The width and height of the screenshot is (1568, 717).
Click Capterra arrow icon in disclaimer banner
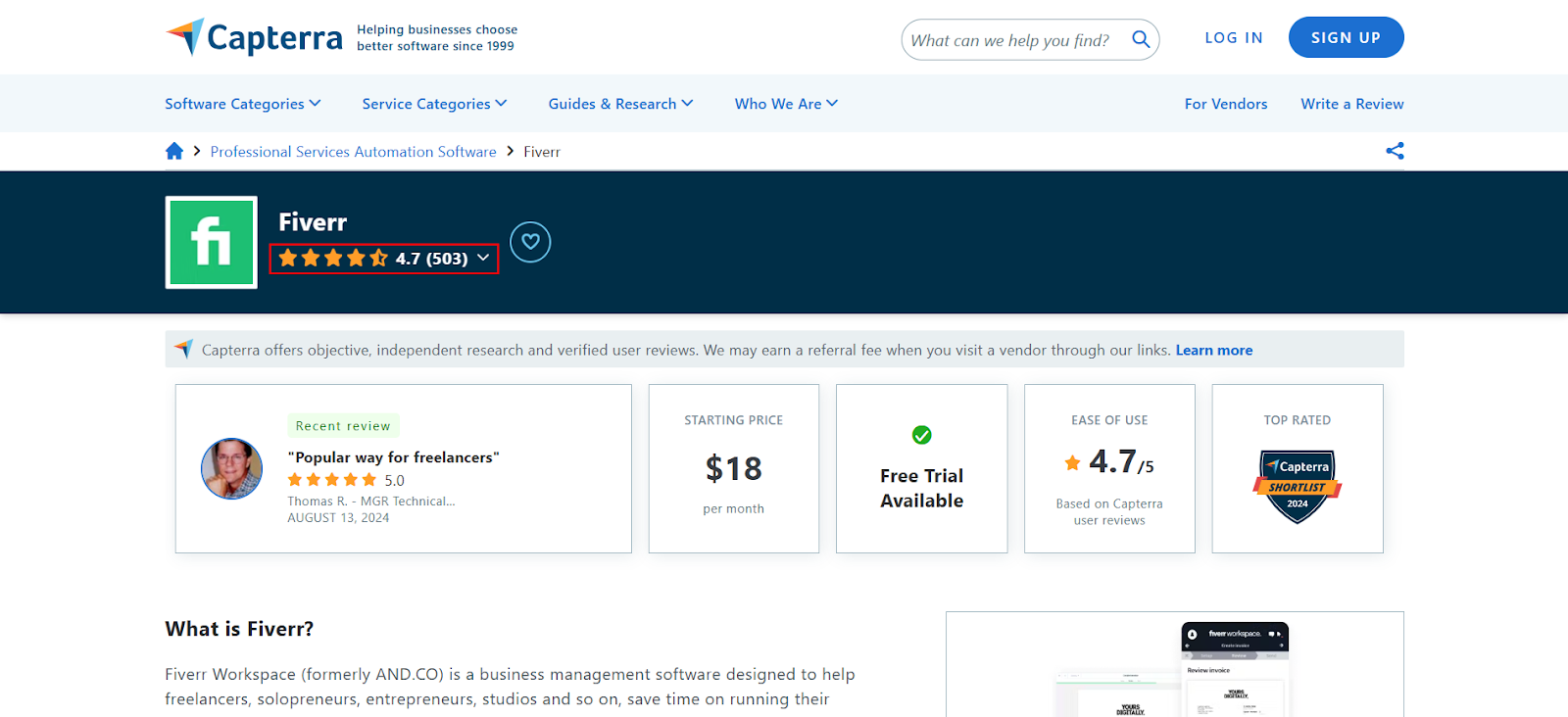pyautogui.click(x=183, y=349)
